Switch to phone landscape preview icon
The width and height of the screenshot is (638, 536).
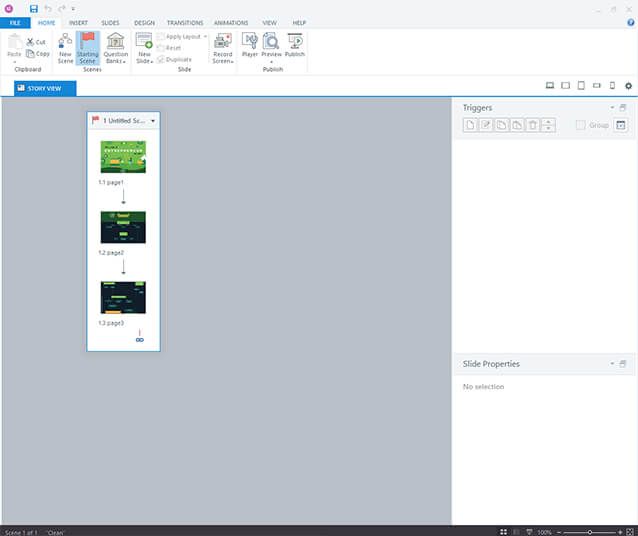click(597, 85)
